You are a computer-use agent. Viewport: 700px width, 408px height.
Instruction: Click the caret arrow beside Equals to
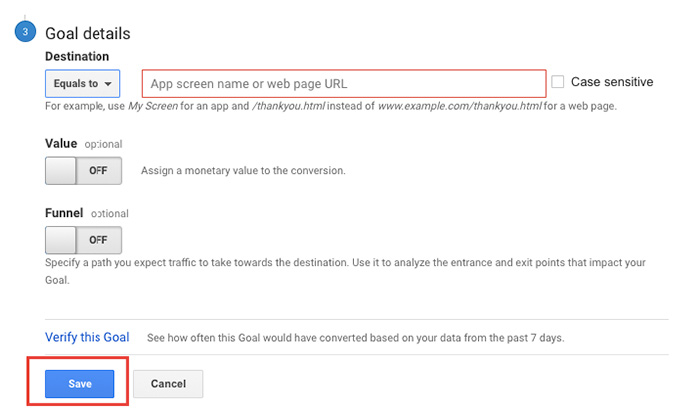click(x=108, y=84)
